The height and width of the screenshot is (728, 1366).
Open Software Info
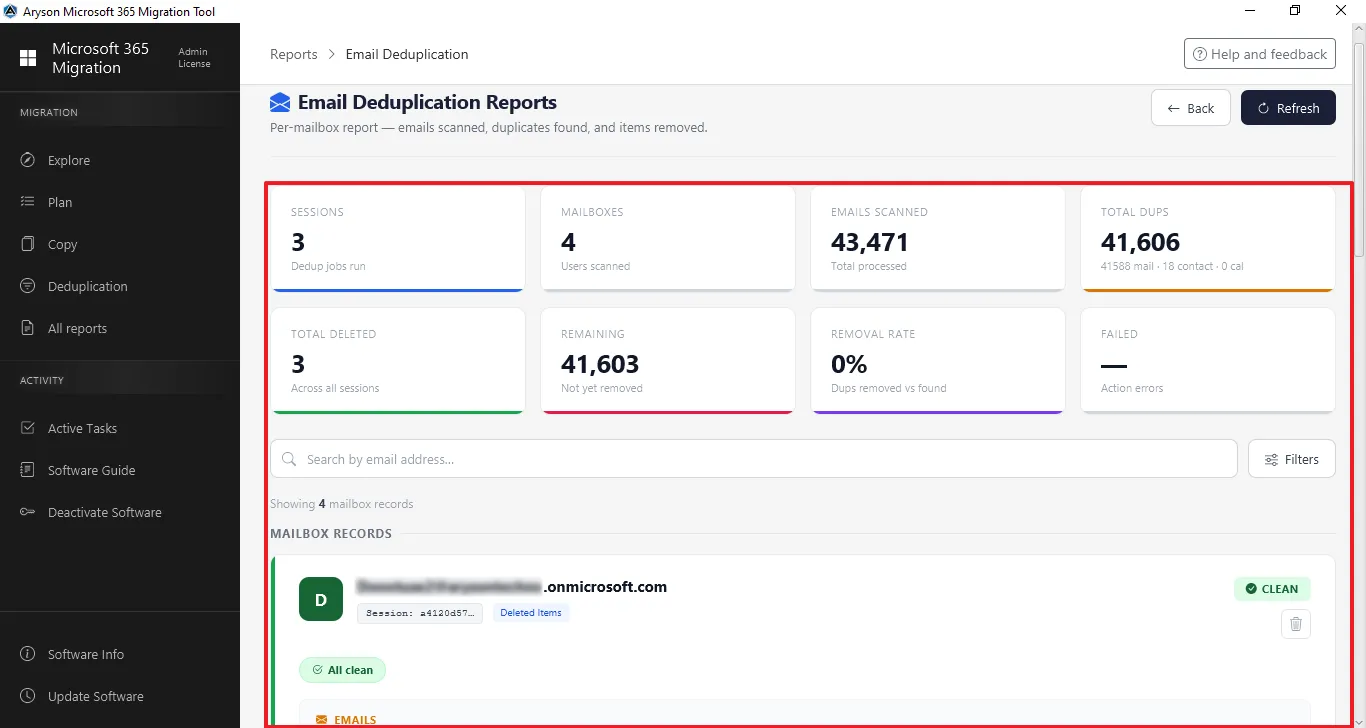(86, 654)
